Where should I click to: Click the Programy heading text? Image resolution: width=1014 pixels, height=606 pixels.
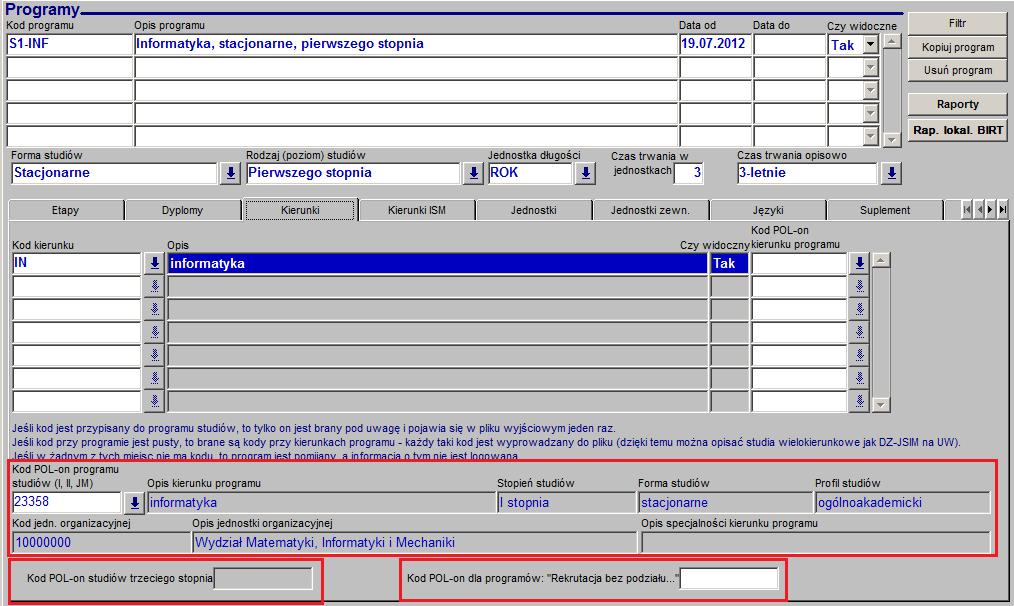coord(42,10)
